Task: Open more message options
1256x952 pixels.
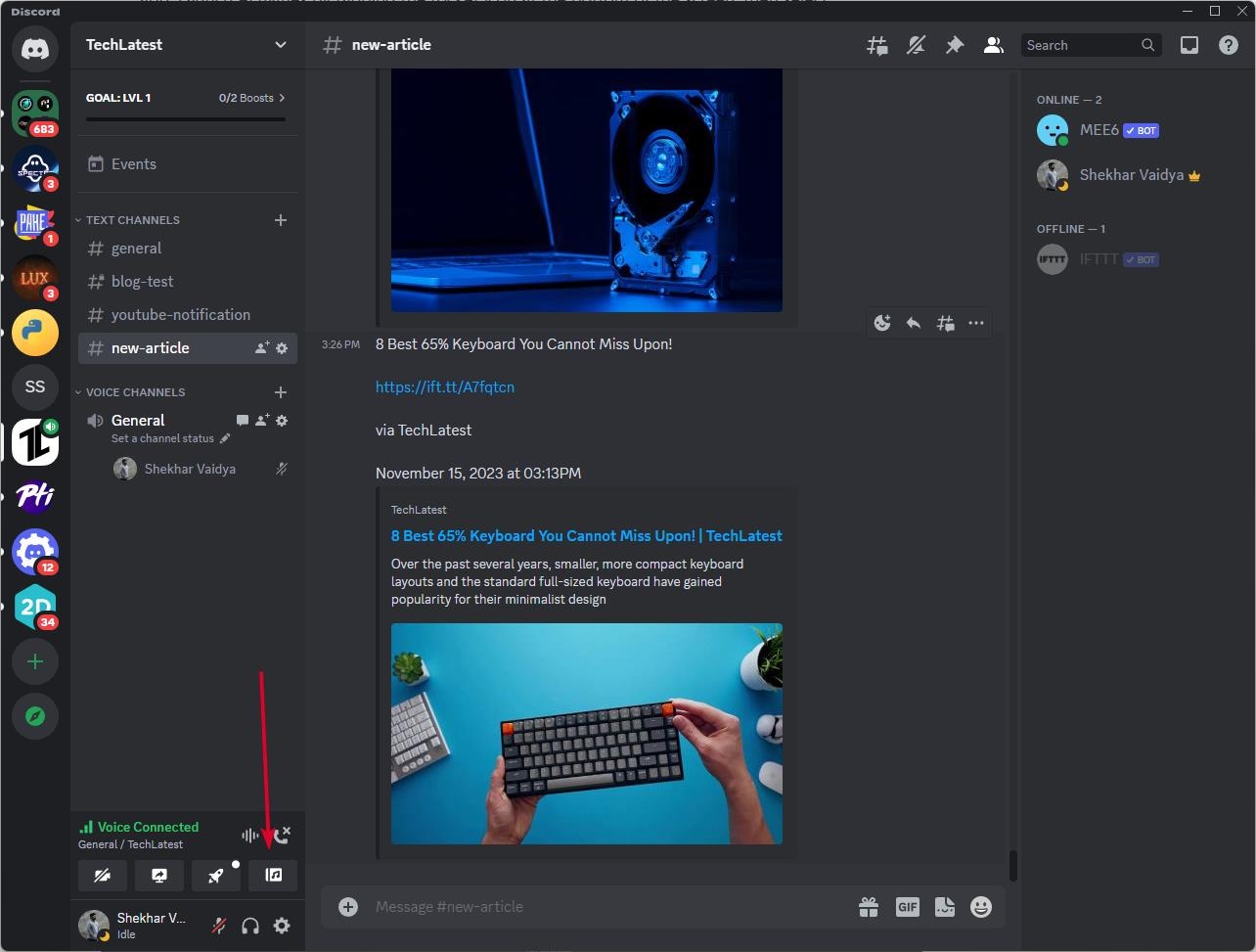Action: (976, 323)
